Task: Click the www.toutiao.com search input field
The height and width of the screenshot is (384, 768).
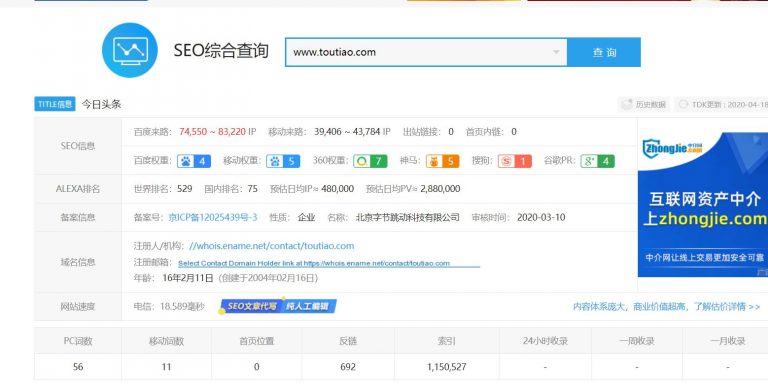Action: pos(426,52)
